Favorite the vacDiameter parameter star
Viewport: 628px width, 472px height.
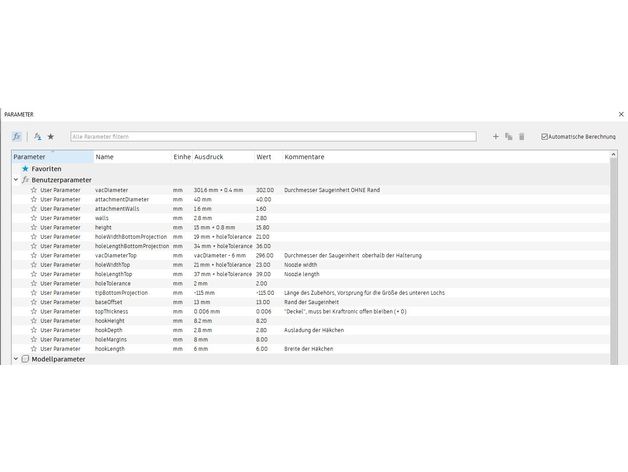33,189
